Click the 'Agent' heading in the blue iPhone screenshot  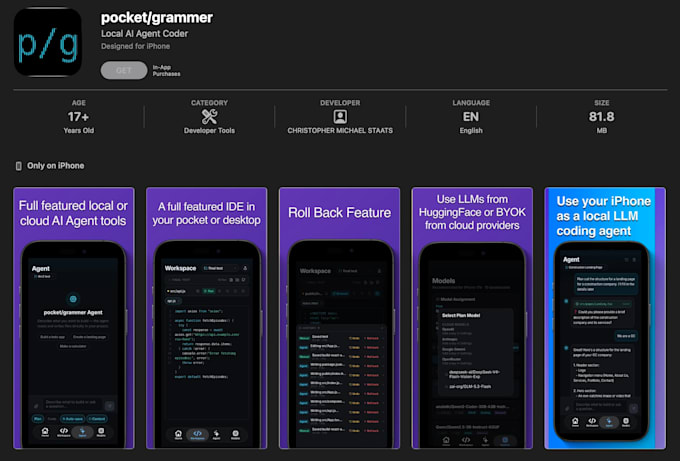coord(571,259)
